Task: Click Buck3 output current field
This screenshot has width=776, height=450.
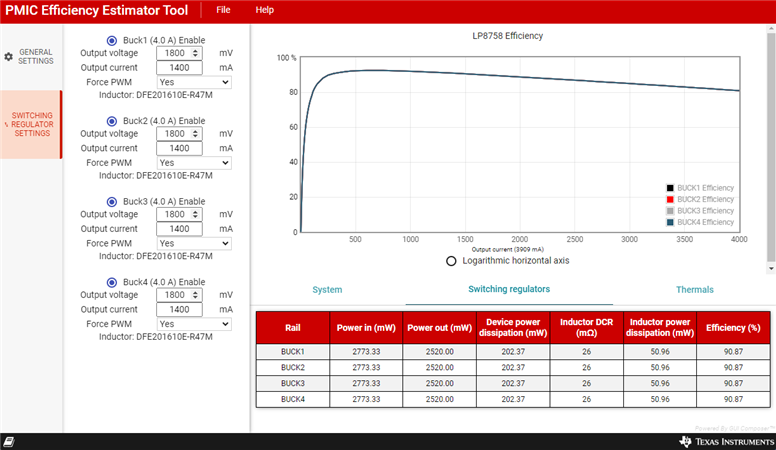Action: click(x=179, y=229)
